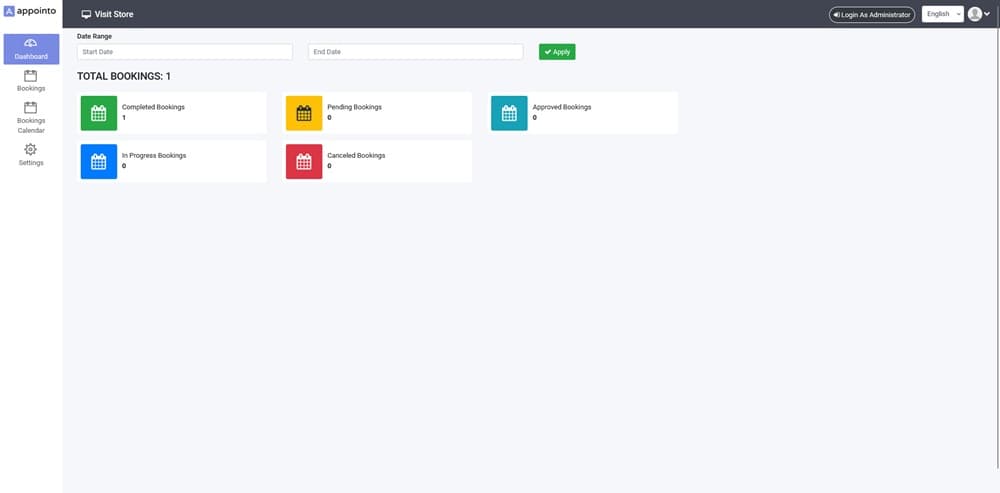Go to Bookings in the sidebar

pos(31,81)
